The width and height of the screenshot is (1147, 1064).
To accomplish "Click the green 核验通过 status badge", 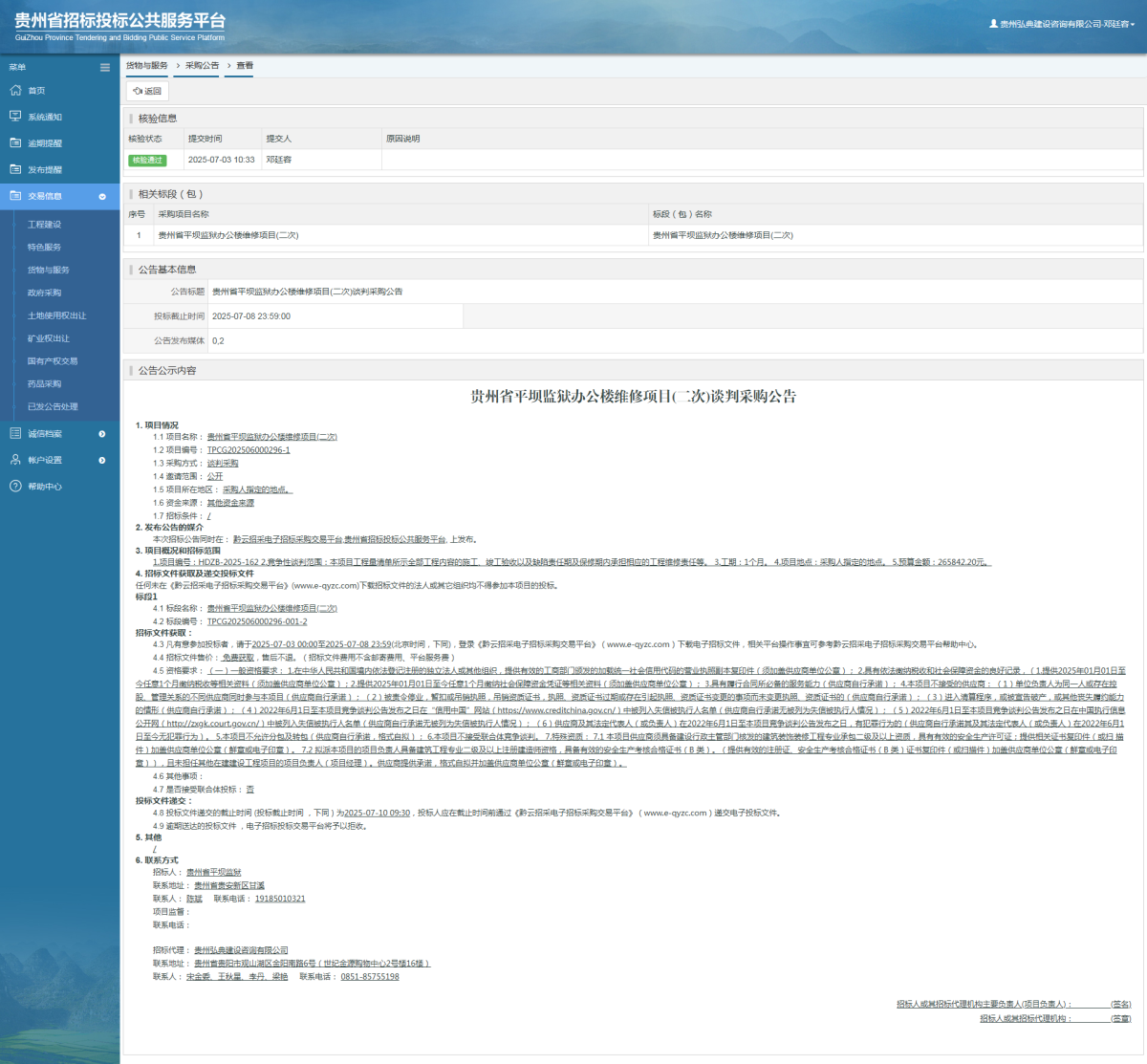I will pos(147,160).
